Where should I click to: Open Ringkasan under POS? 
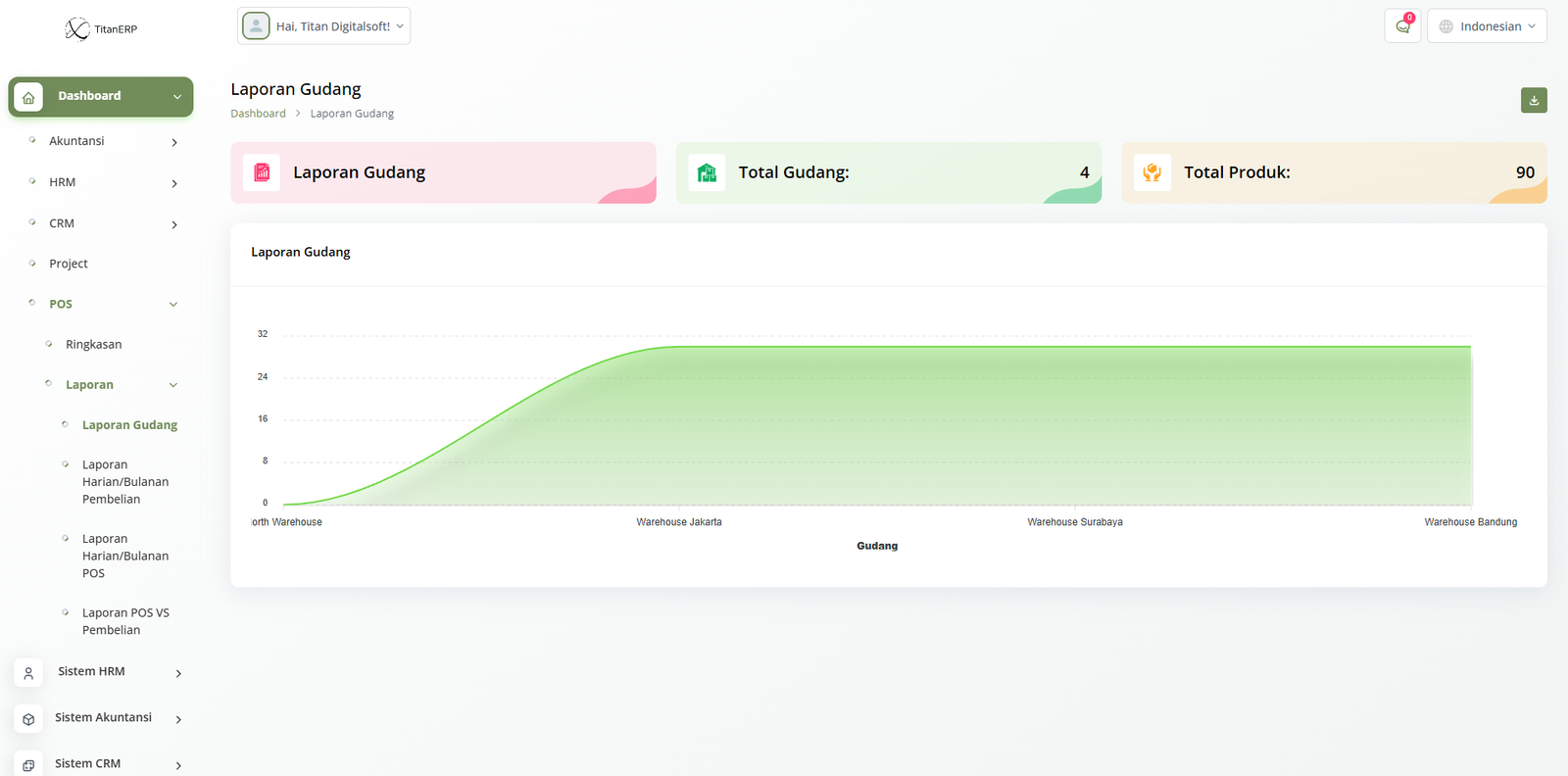(94, 345)
